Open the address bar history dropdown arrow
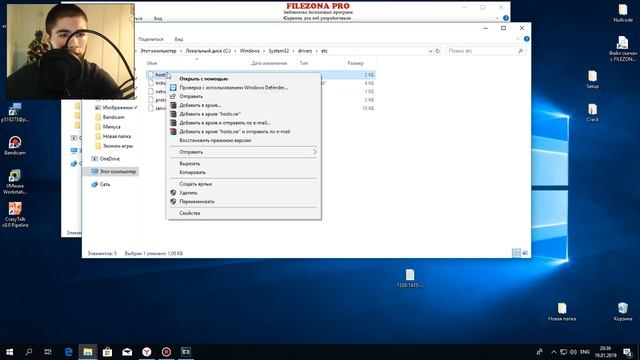The image size is (640, 360). 430,51
